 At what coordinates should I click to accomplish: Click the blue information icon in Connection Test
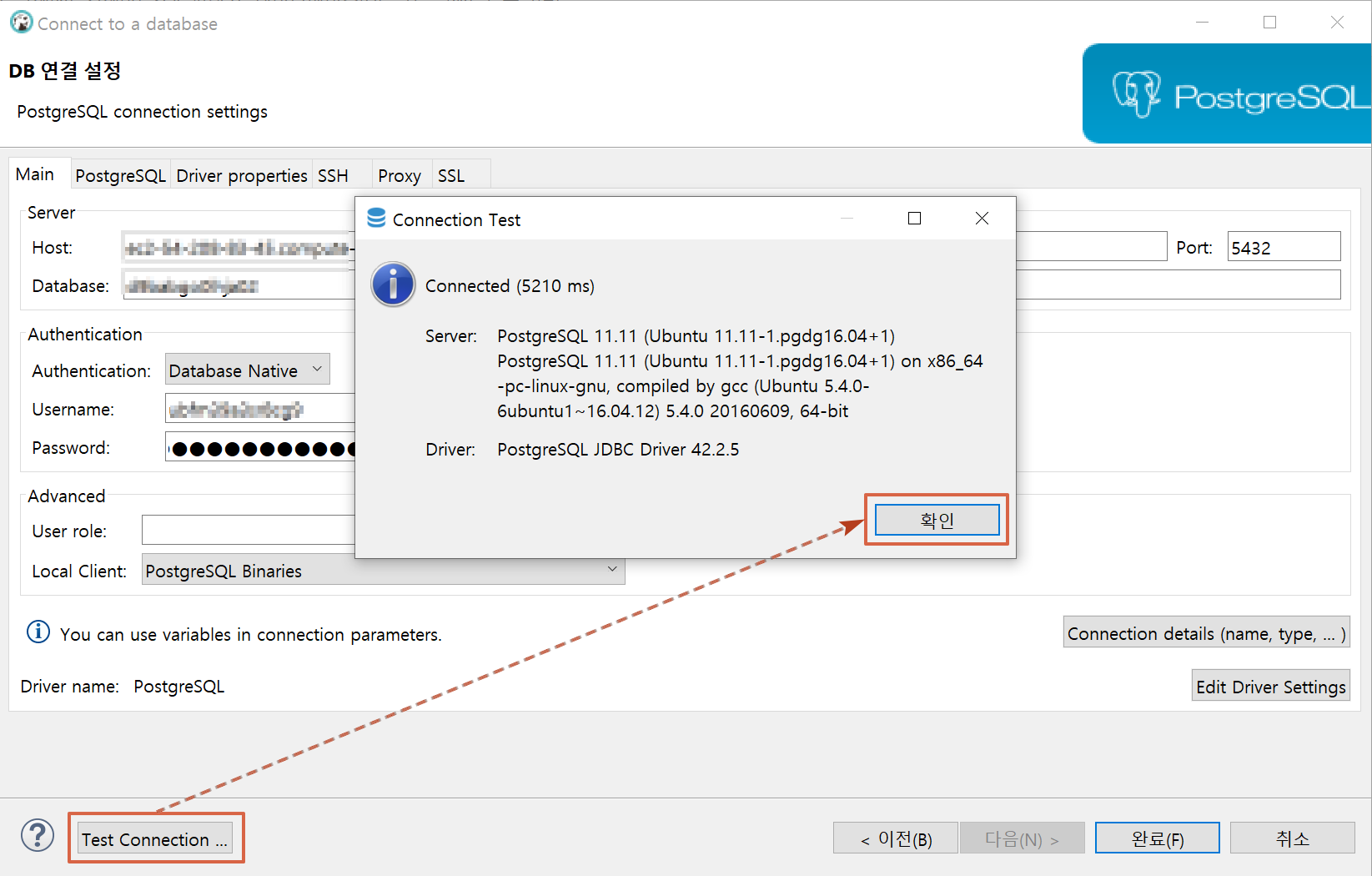pos(393,284)
